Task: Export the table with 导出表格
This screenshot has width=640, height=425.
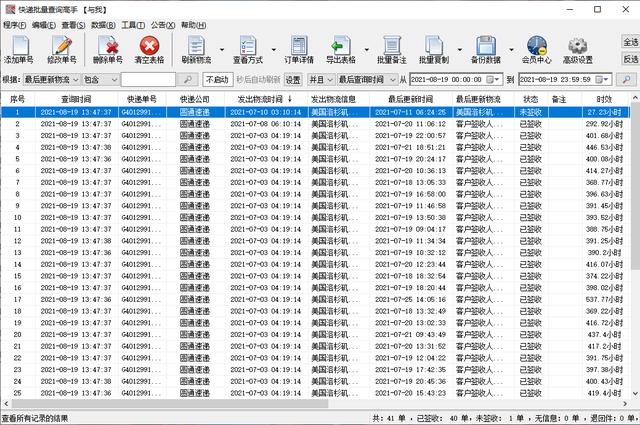Action: (x=340, y=50)
